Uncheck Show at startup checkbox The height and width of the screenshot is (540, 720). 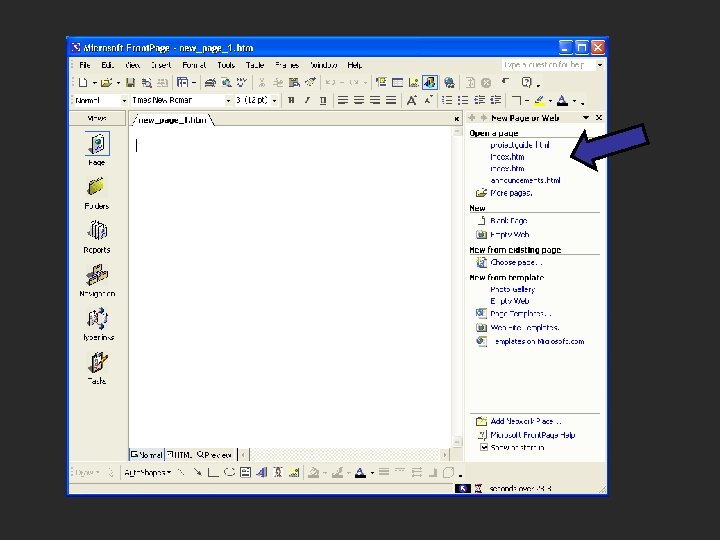point(484,447)
